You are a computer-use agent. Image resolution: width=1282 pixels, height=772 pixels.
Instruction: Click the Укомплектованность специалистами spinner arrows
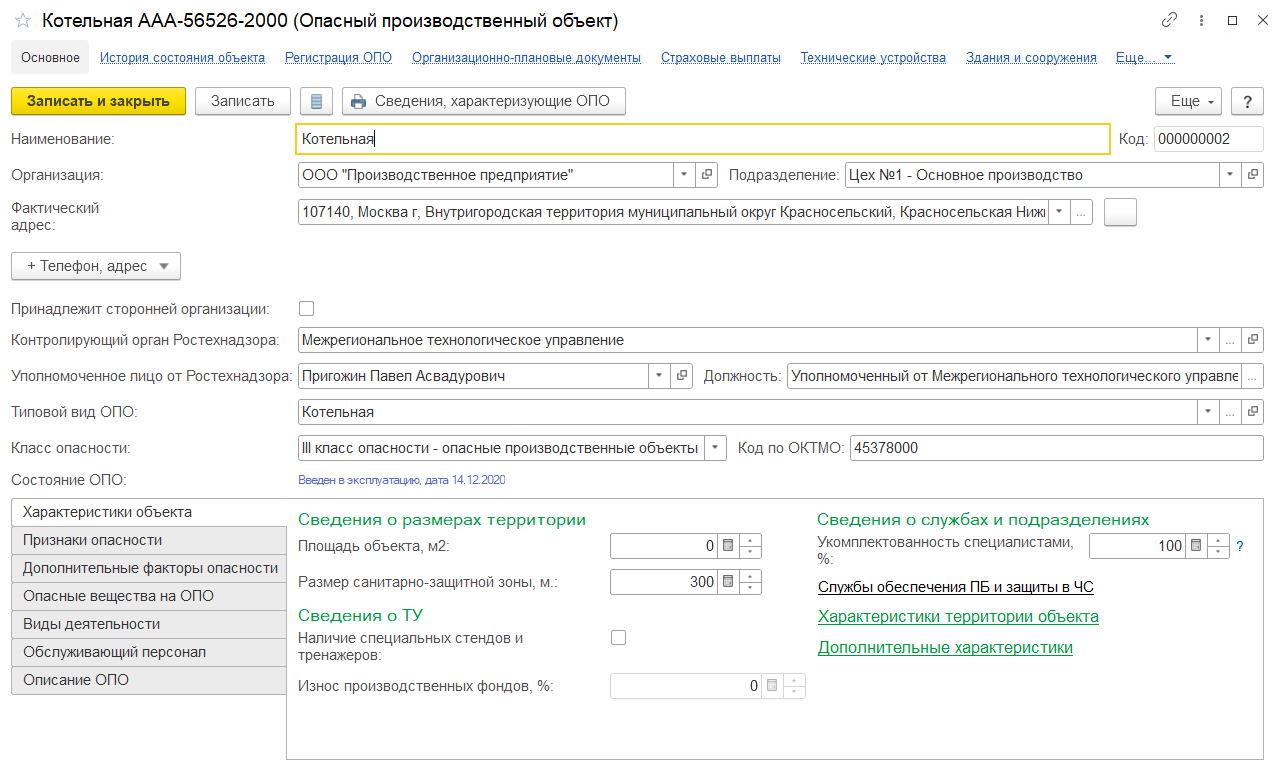(x=1218, y=546)
